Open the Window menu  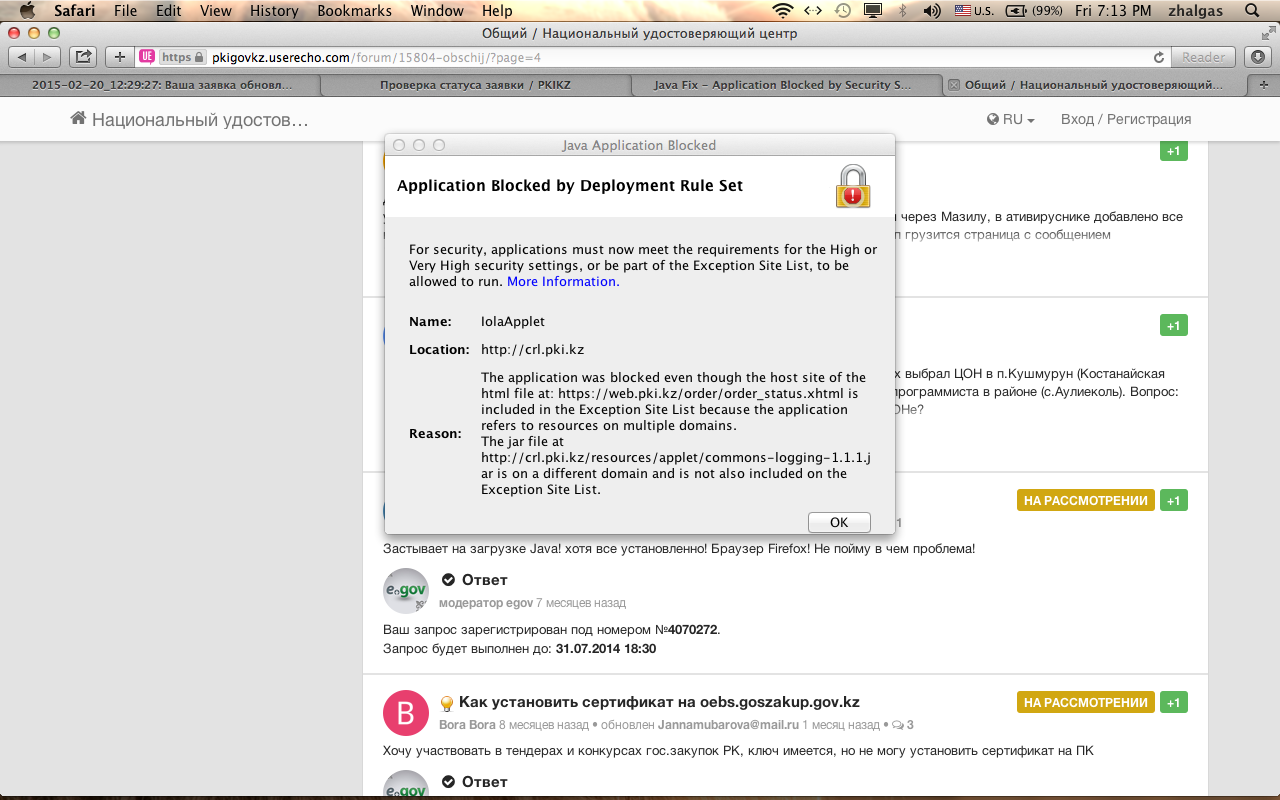437,11
